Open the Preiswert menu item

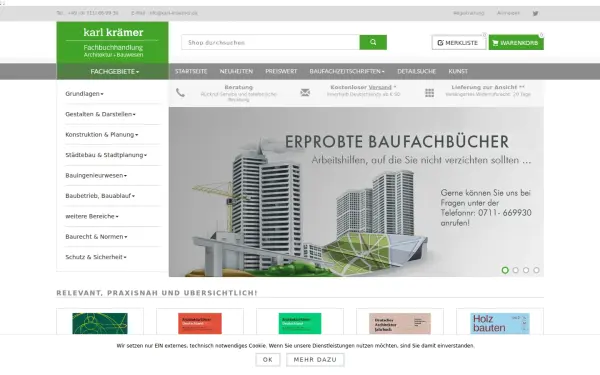(281, 72)
